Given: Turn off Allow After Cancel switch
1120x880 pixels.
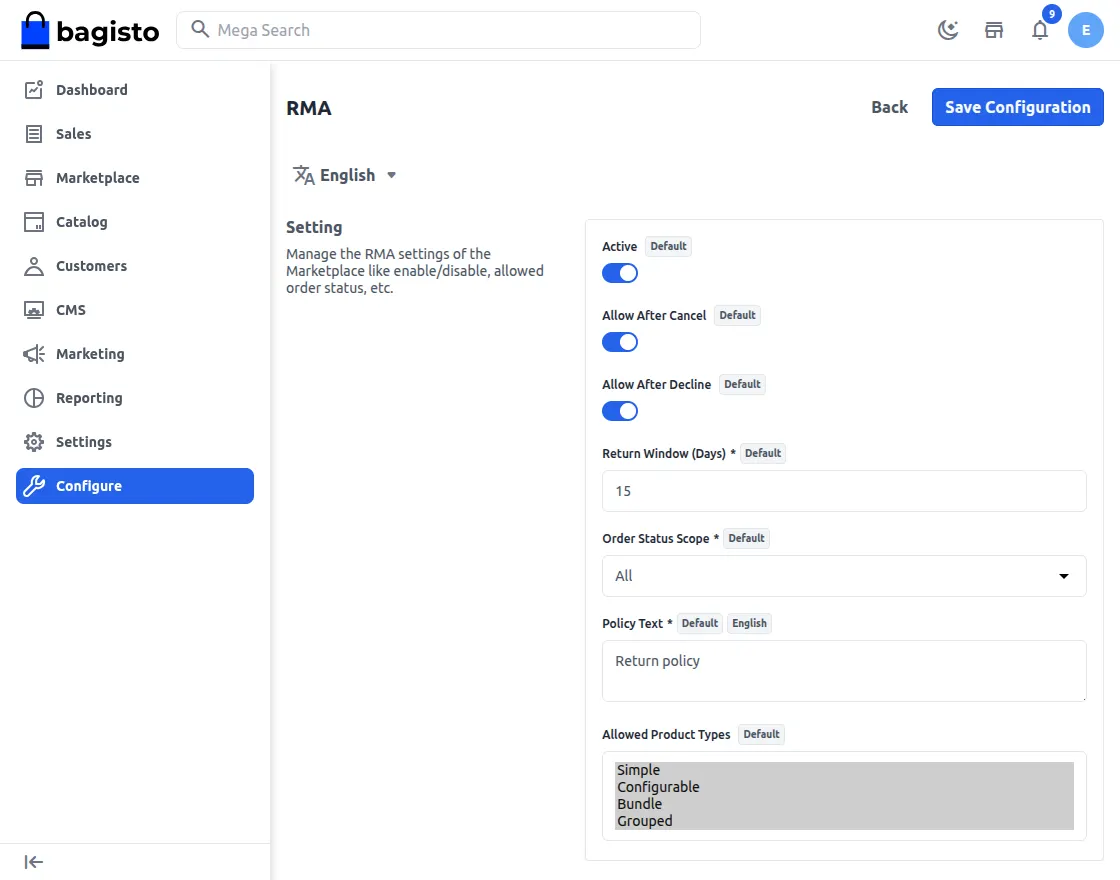Looking at the screenshot, I should click(620, 342).
